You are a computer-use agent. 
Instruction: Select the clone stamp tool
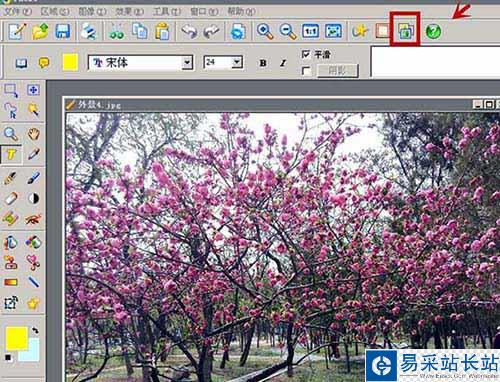coord(11,262)
